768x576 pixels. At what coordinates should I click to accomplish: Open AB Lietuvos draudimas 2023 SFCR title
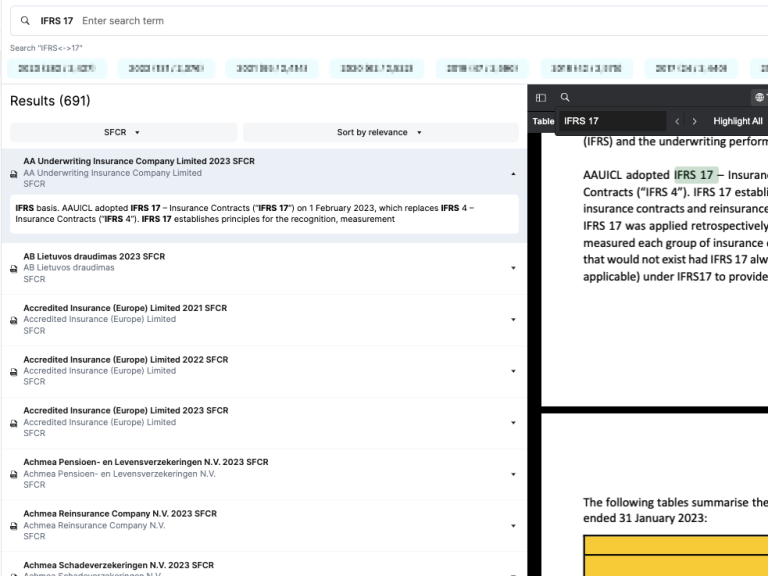tap(94, 256)
